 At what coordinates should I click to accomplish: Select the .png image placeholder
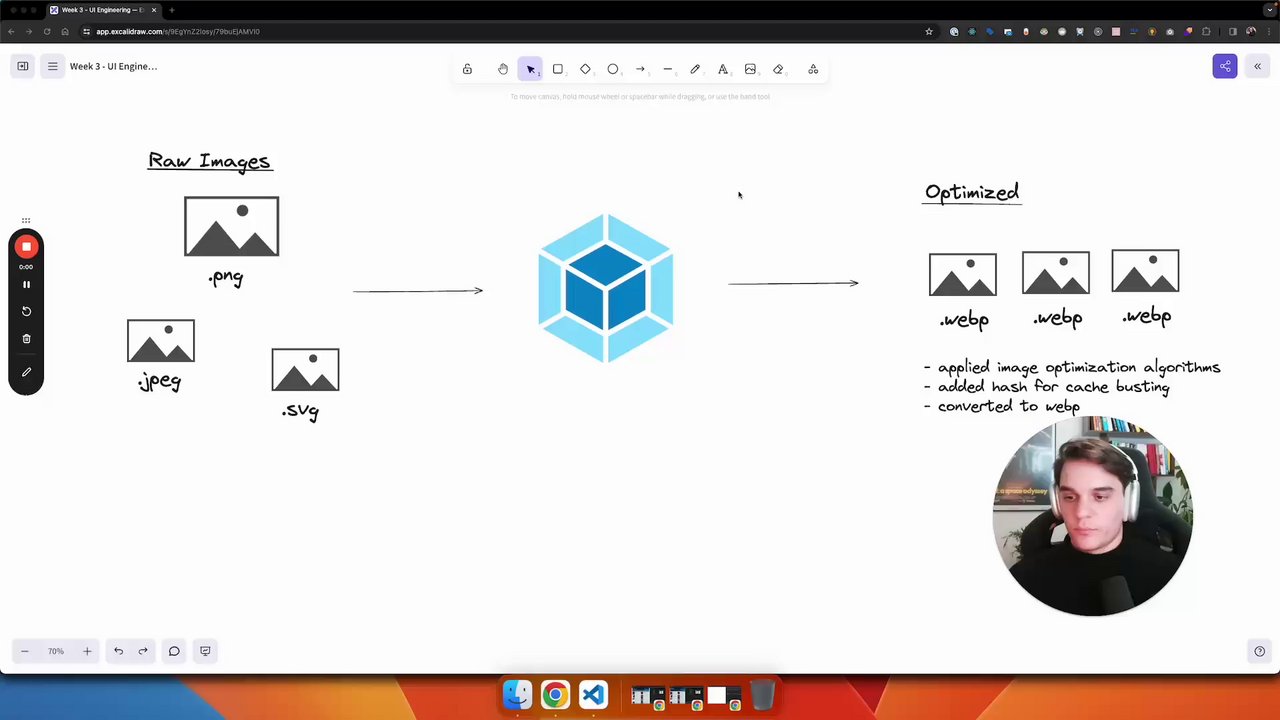(231, 227)
